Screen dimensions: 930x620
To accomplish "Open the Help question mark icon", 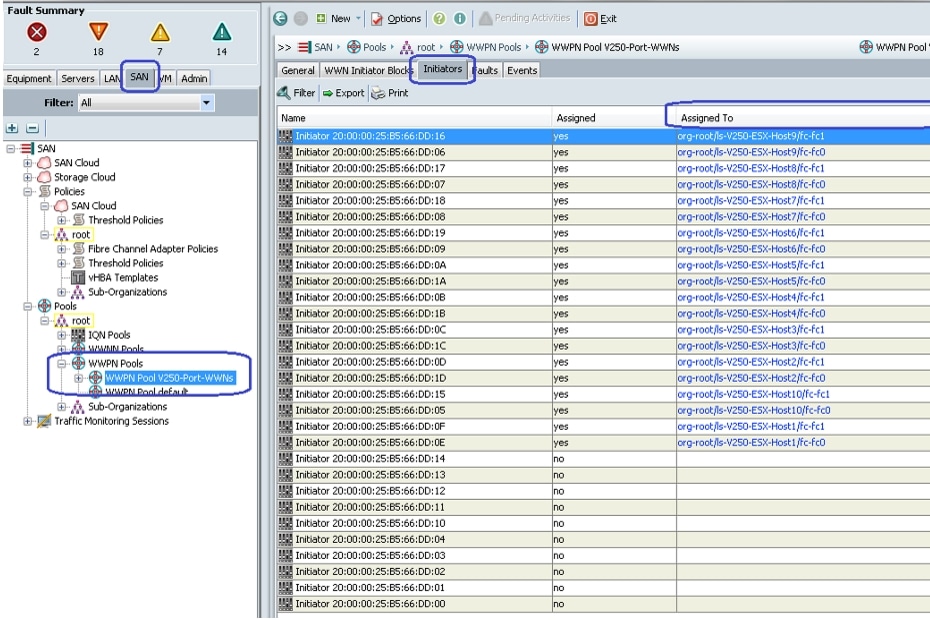I will click(x=439, y=18).
